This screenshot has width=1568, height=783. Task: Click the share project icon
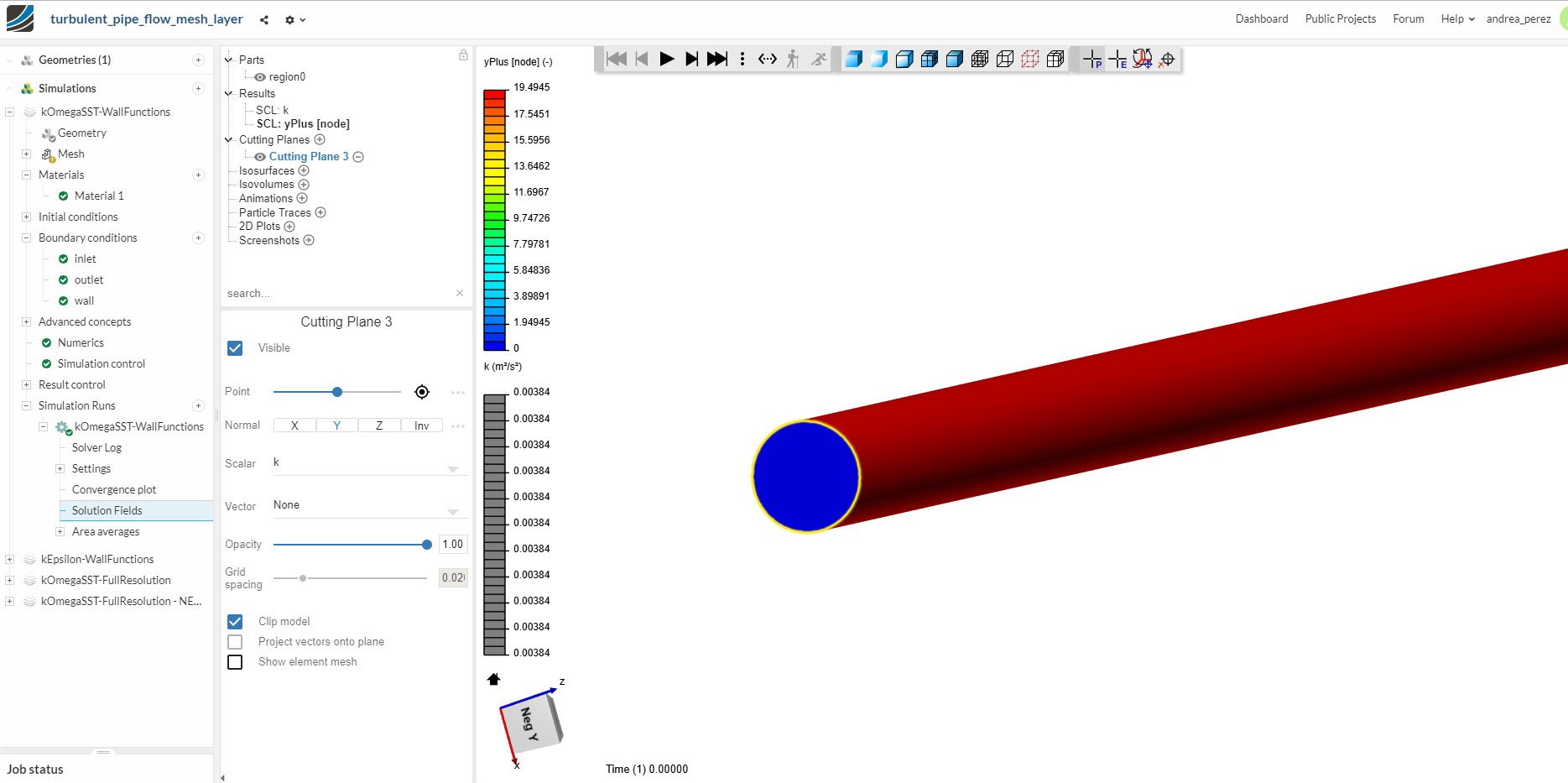pos(264,19)
